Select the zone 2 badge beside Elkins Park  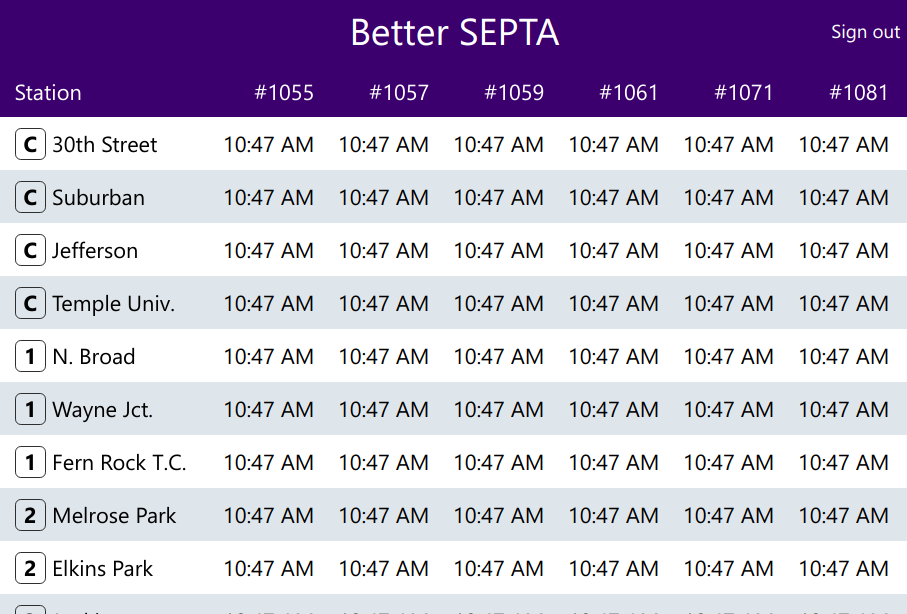(30, 569)
